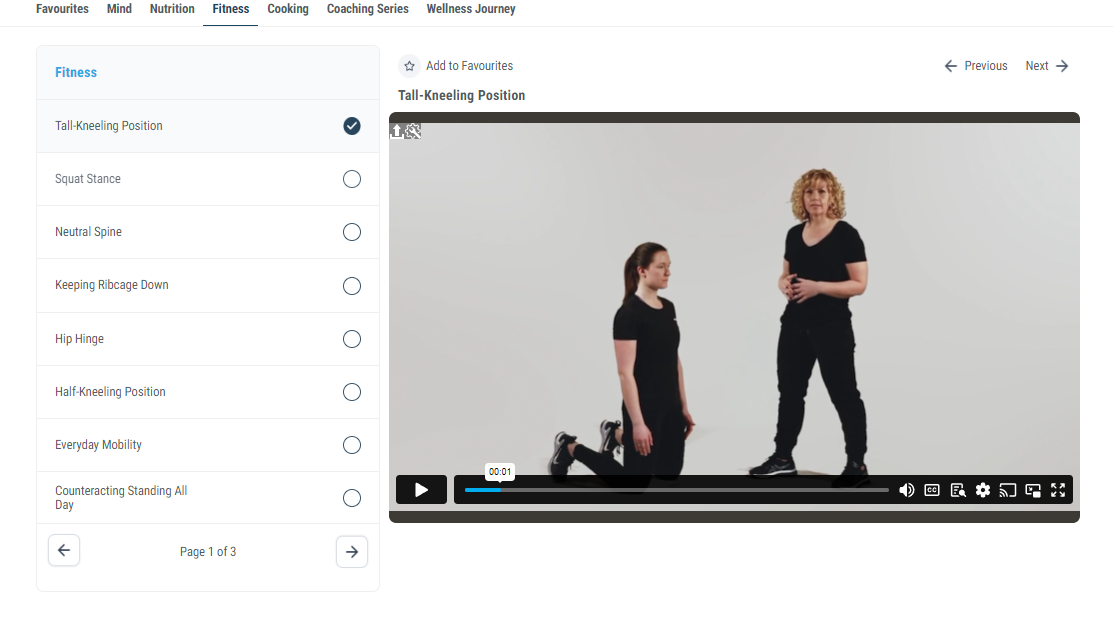
Task: Play the Tall-Kneeling Position video
Action: [421, 490]
